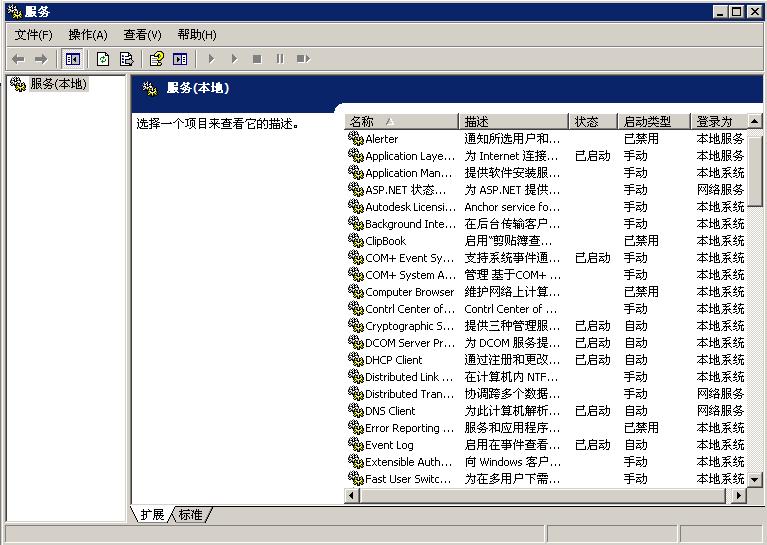Select the ASP.NET 状态 service icon
Image resolution: width=767 pixels, height=545 pixels.
click(x=356, y=189)
